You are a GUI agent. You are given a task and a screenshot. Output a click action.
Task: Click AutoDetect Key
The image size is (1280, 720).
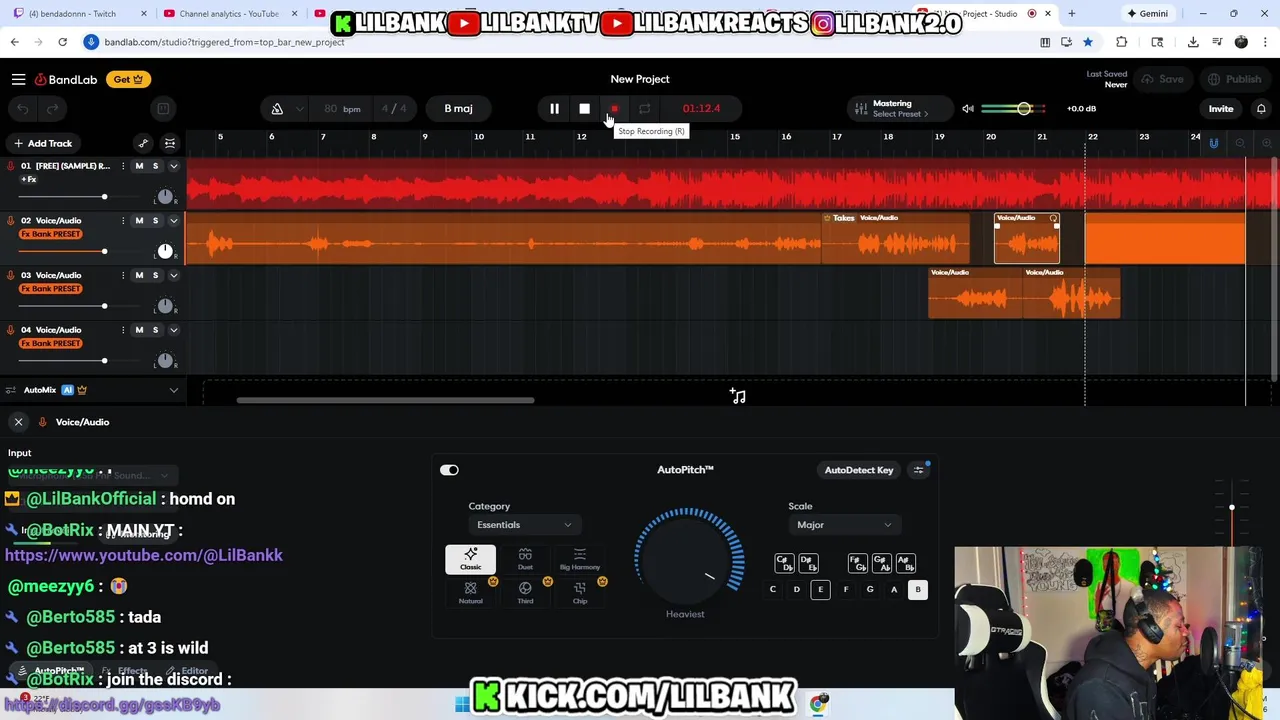pyautogui.click(x=859, y=470)
